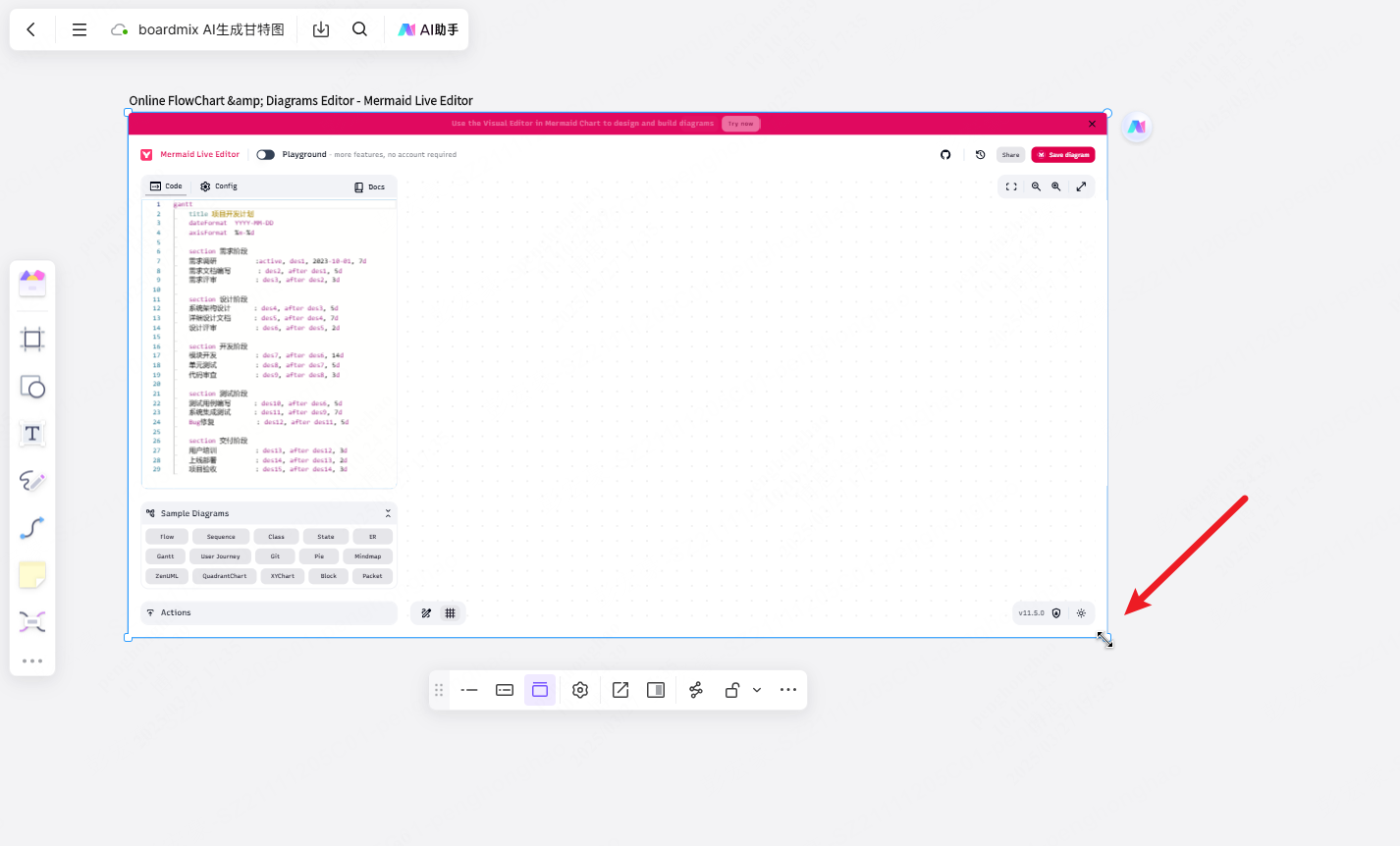The image size is (1400, 846).
Task: Click the cloud sync status icon
Action: 120,29
